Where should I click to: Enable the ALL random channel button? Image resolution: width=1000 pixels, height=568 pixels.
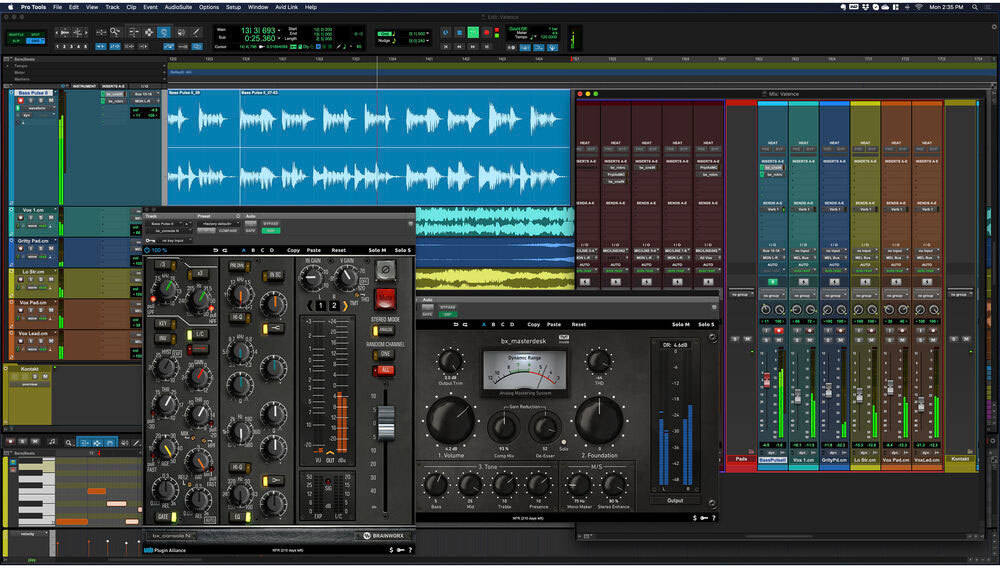pos(385,370)
